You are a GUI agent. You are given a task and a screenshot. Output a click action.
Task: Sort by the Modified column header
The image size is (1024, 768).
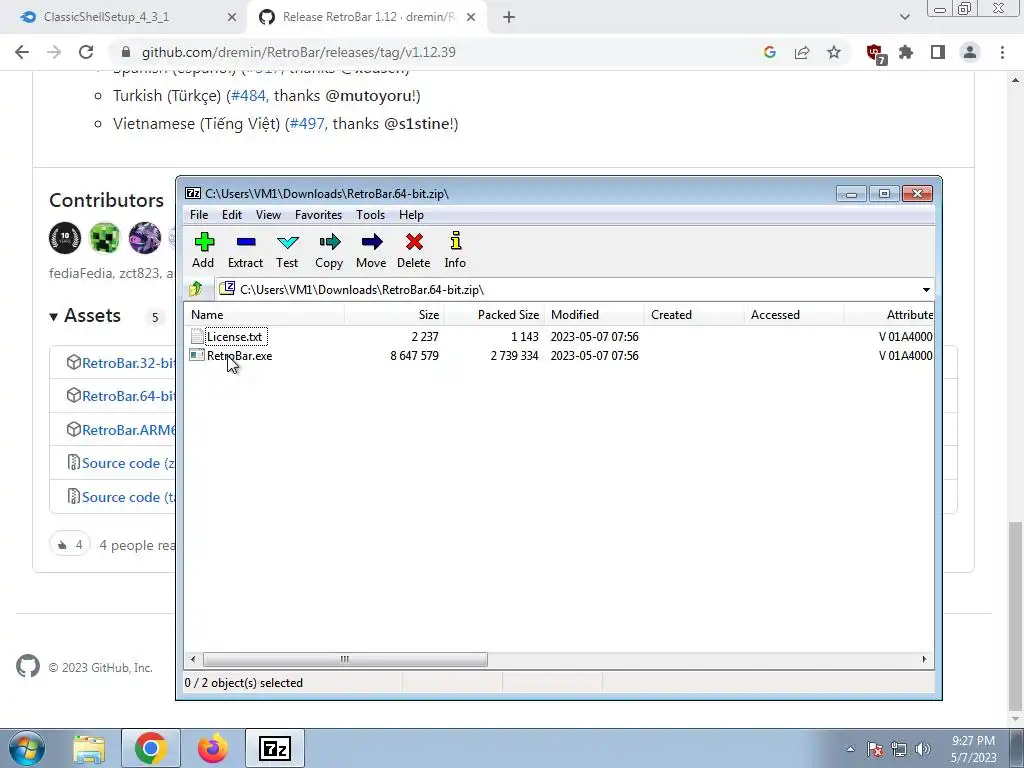click(594, 315)
